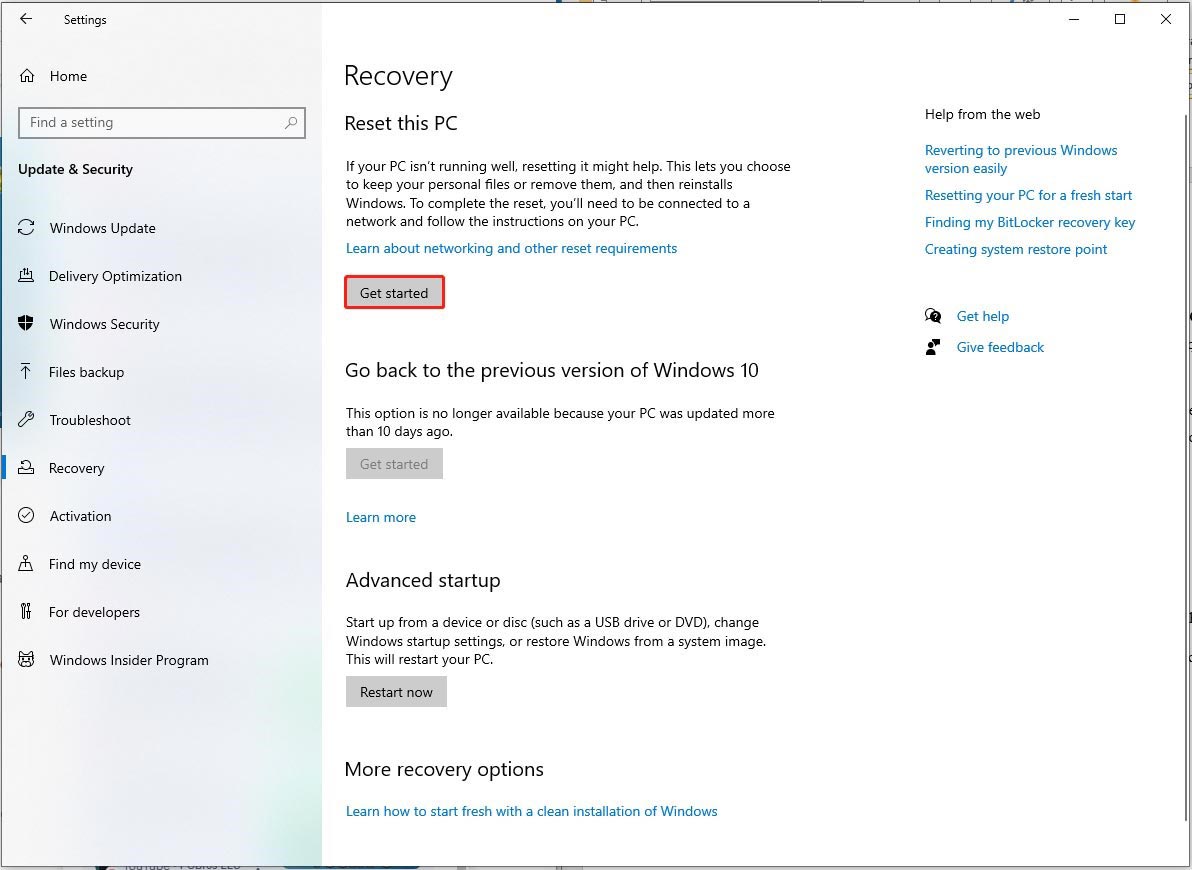Click the More recovery options heading
The height and width of the screenshot is (870, 1192).
click(x=444, y=770)
